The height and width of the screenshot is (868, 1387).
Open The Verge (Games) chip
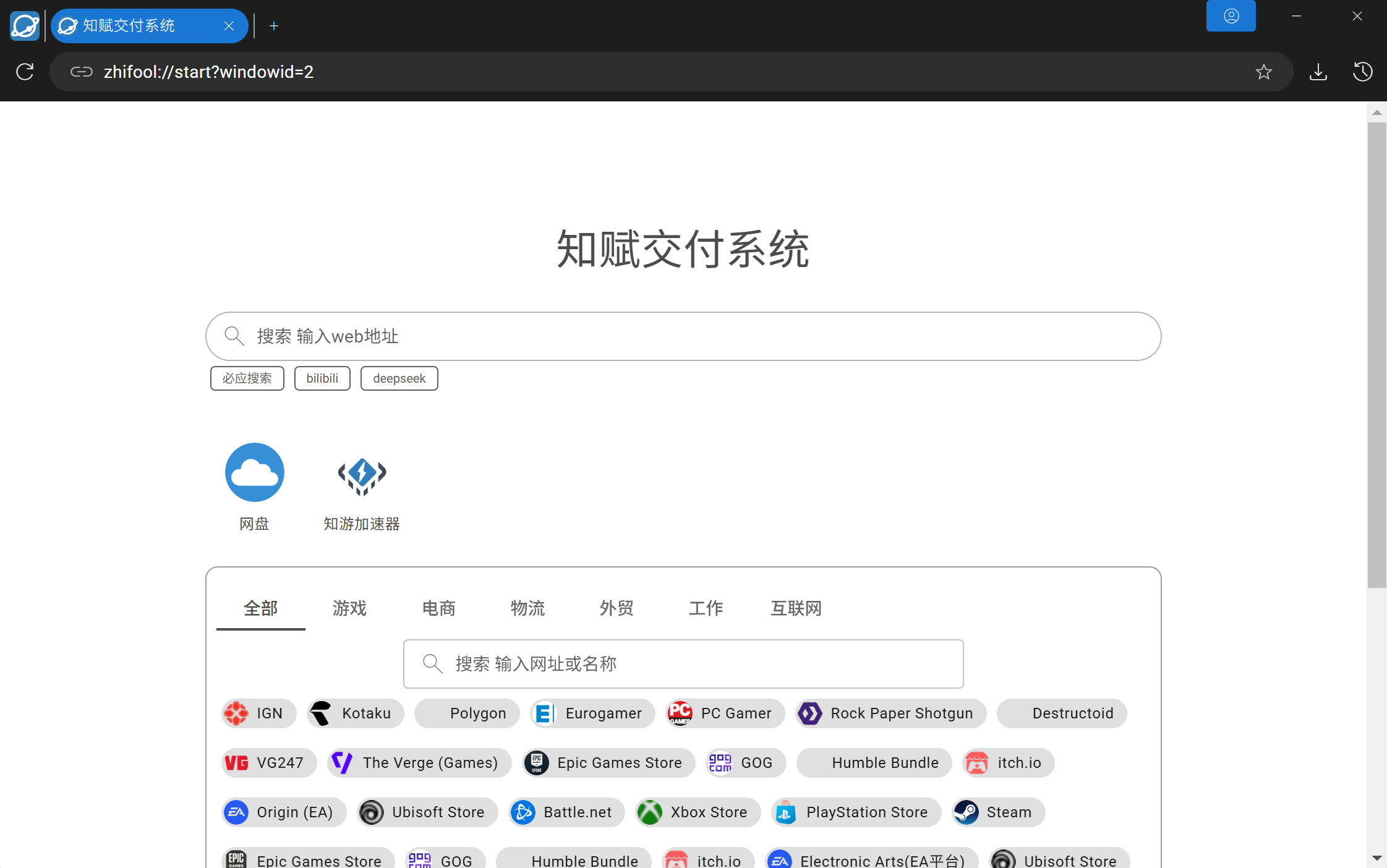(419, 762)
